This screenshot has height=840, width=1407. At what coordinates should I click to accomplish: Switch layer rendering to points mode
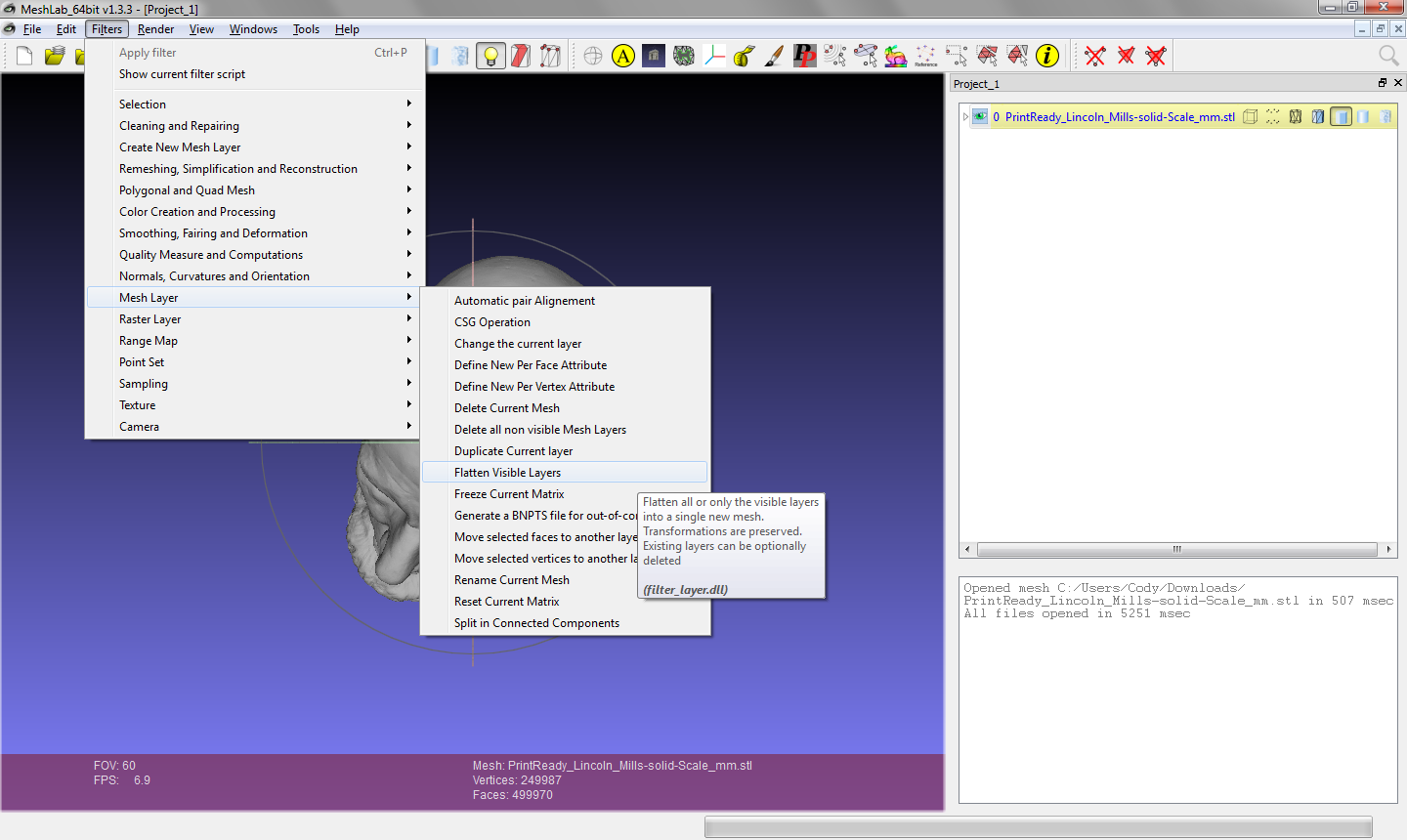1272,116
